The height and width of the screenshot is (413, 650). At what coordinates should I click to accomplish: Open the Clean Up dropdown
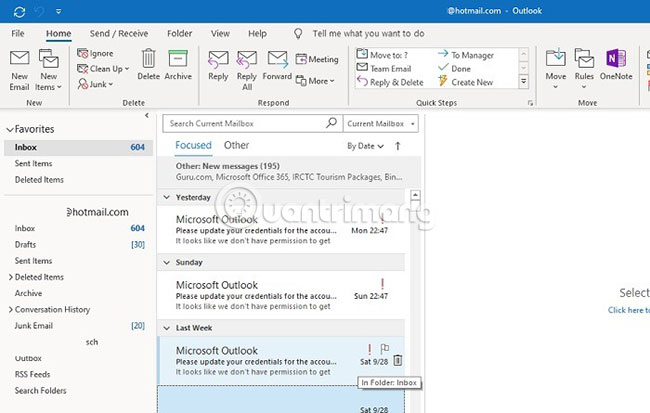[103, 69]
